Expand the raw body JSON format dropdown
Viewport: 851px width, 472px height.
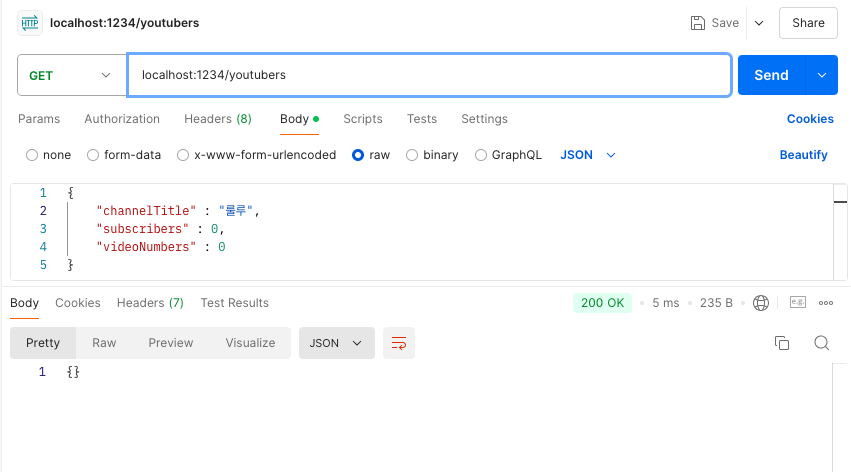pyautogui.click(x=588, y=155)
